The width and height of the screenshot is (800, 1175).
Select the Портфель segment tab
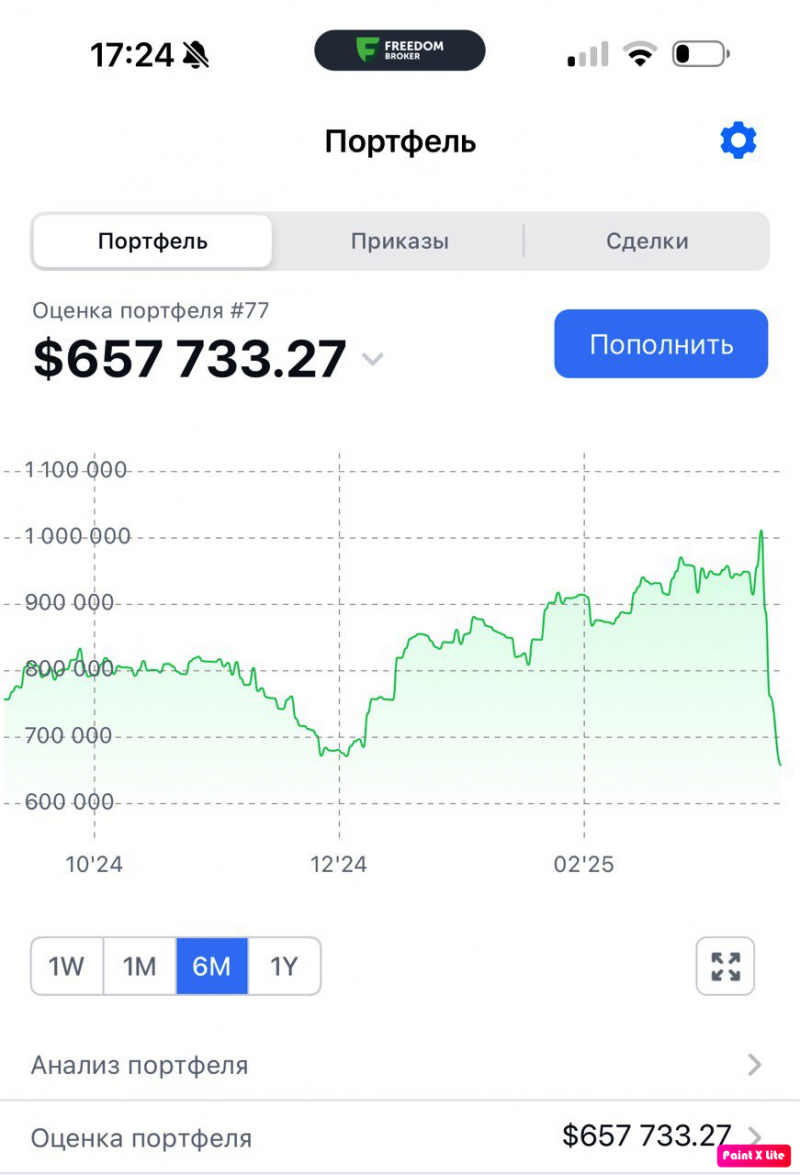pyautogui.click(x=152, y=241)
